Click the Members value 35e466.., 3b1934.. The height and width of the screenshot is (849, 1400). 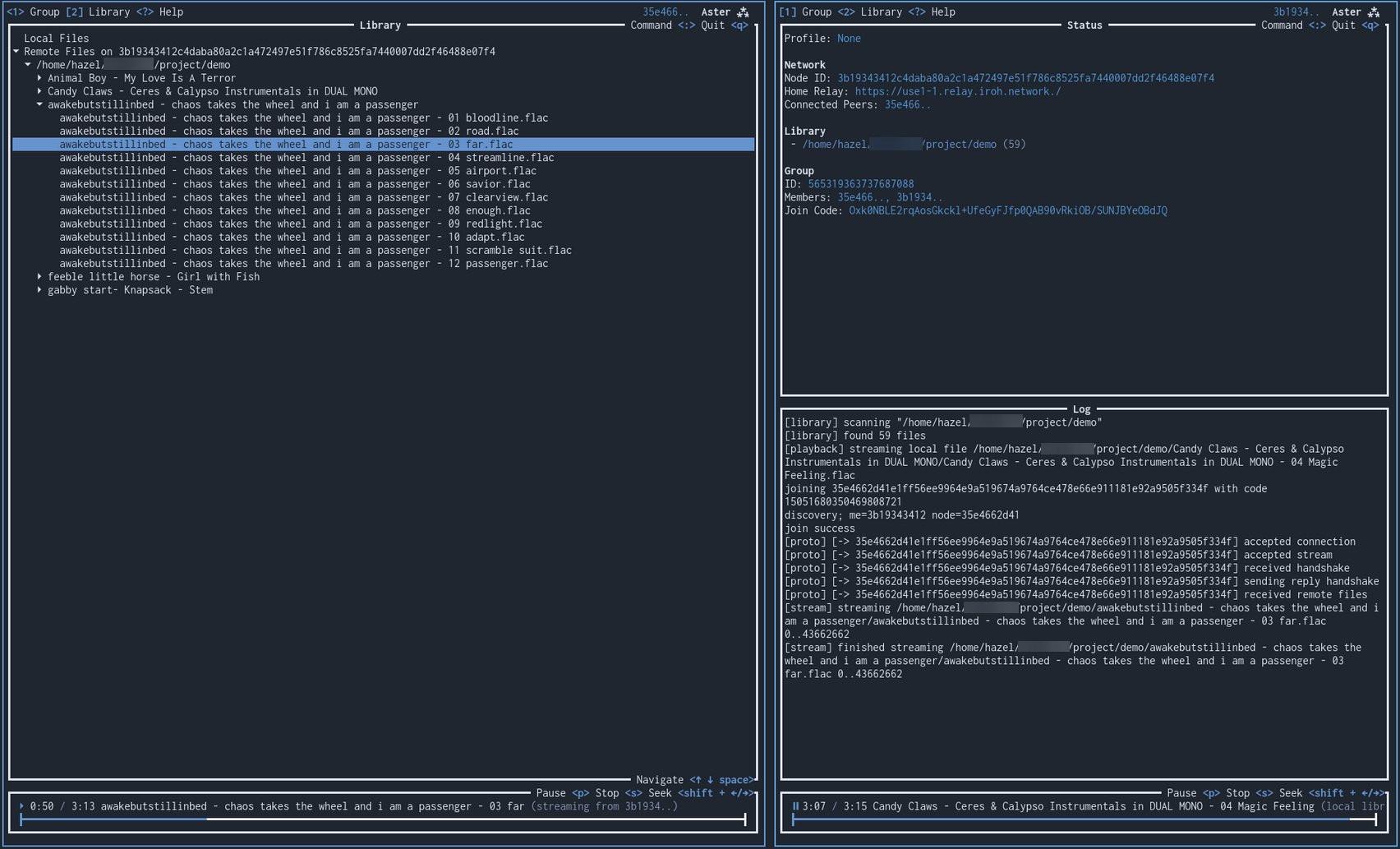(890, 197)
